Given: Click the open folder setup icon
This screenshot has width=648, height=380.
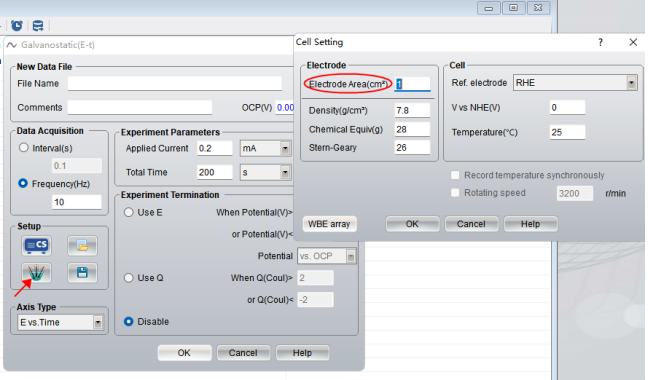Looking at the screenshot, I should pos(82,246).
